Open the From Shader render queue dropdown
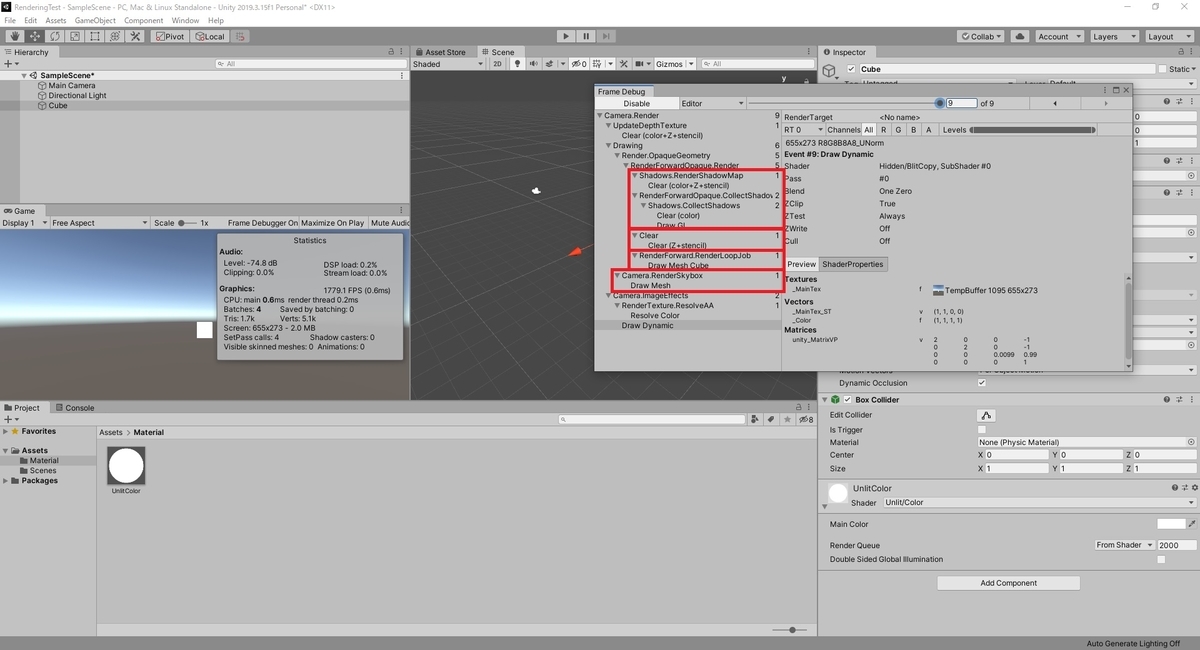Screen dimensions: 1200x650 click(1124, 545)
